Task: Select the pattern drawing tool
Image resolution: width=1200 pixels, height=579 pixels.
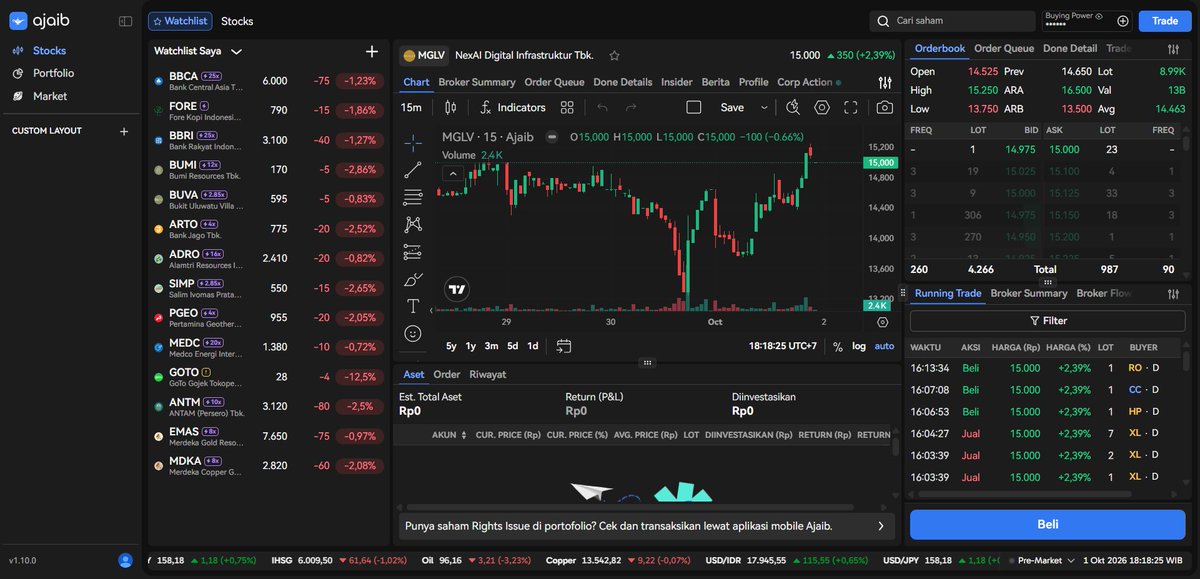Action: coord(413,225)
